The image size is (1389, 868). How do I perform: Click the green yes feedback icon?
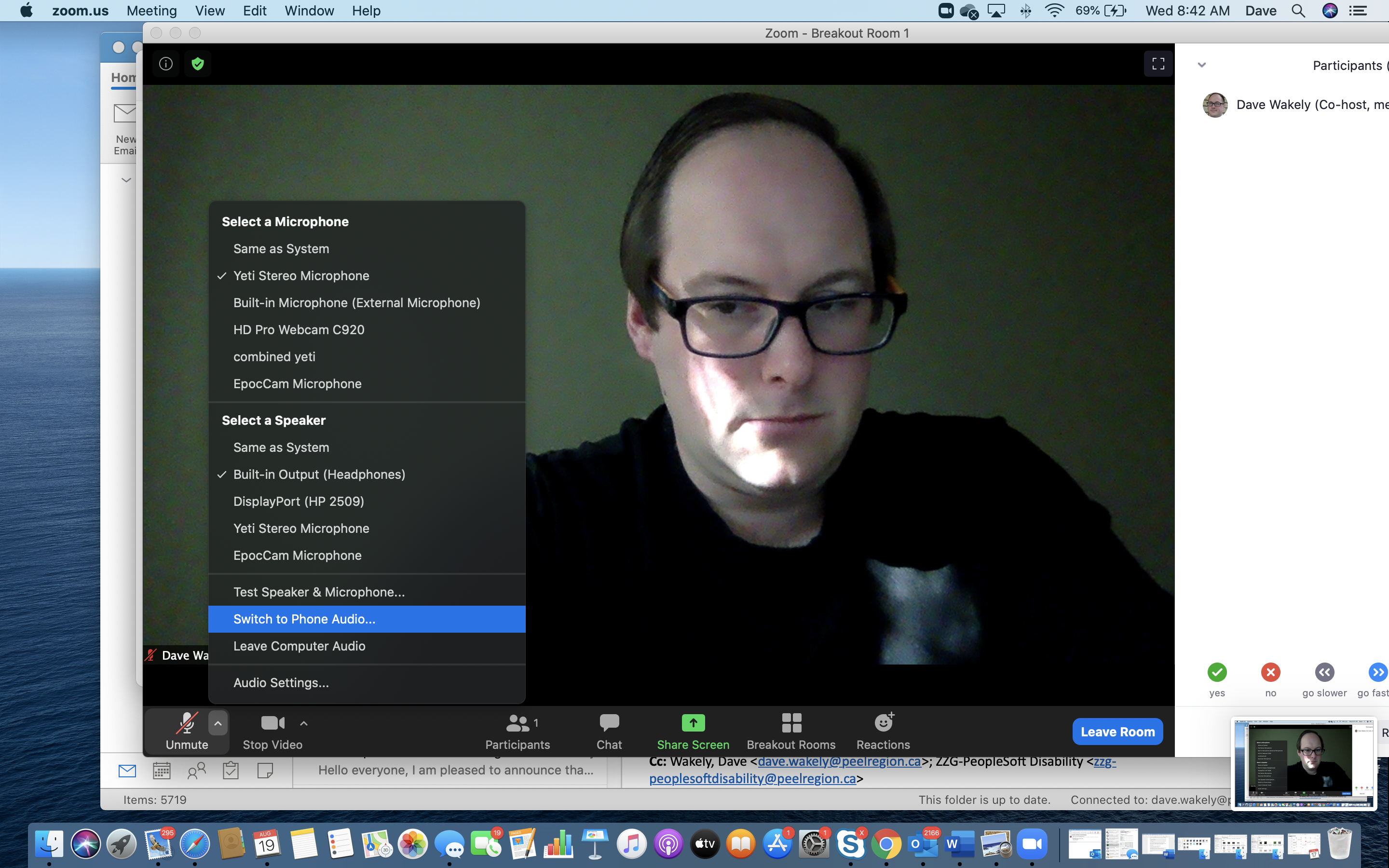point(1217,672)
